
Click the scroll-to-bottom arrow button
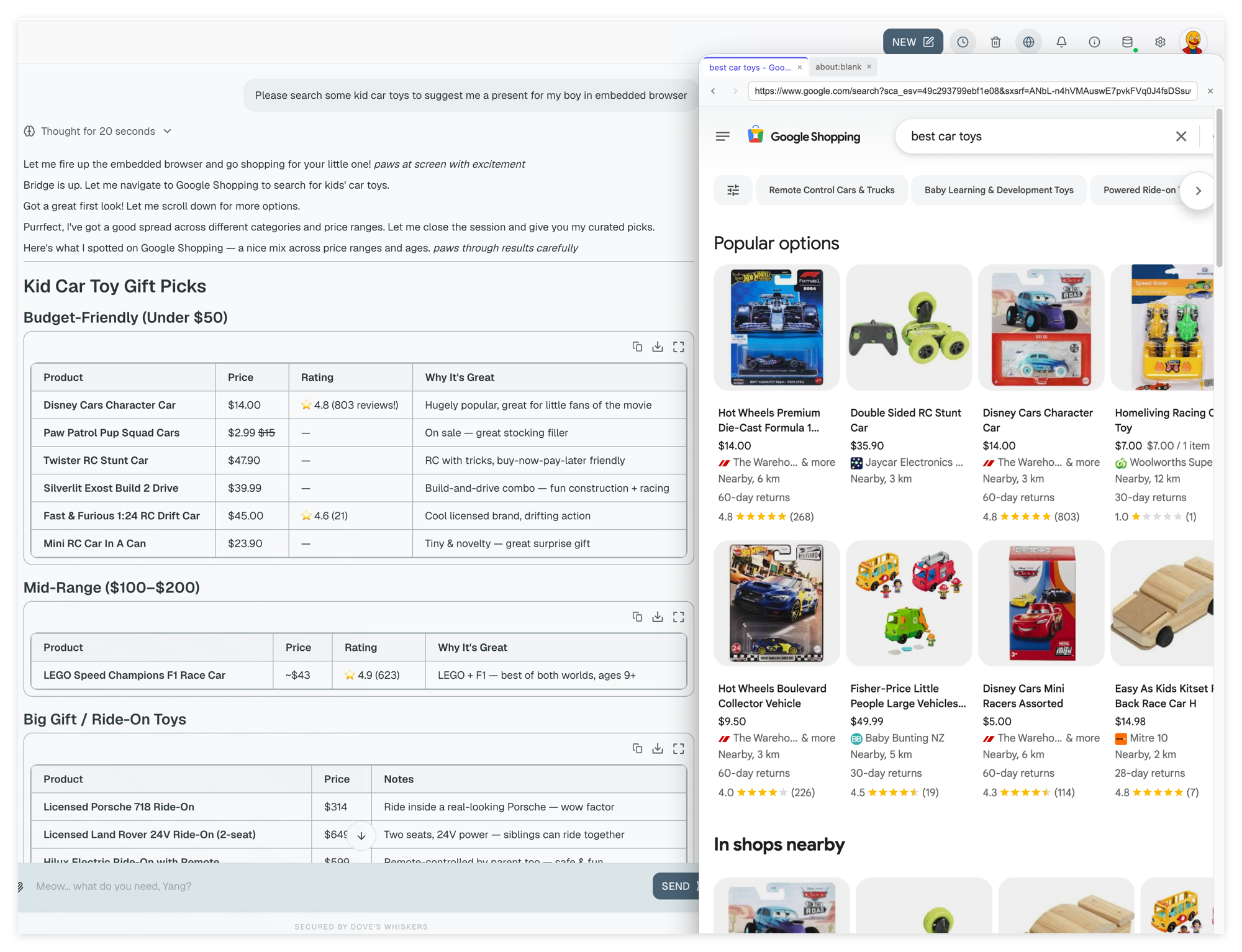(x=361, y=835)
